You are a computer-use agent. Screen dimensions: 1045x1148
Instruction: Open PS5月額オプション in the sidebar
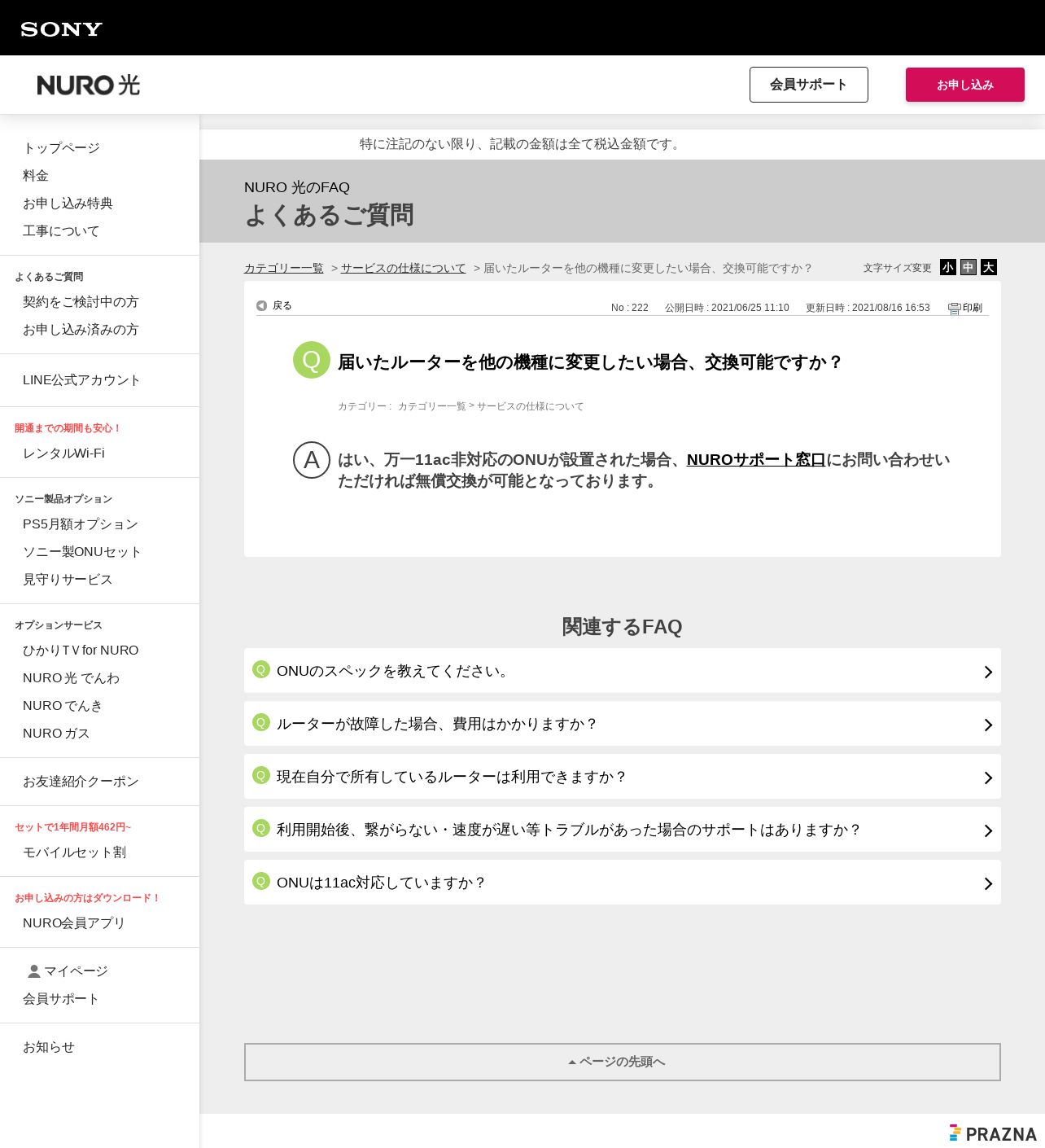[81, 524]
